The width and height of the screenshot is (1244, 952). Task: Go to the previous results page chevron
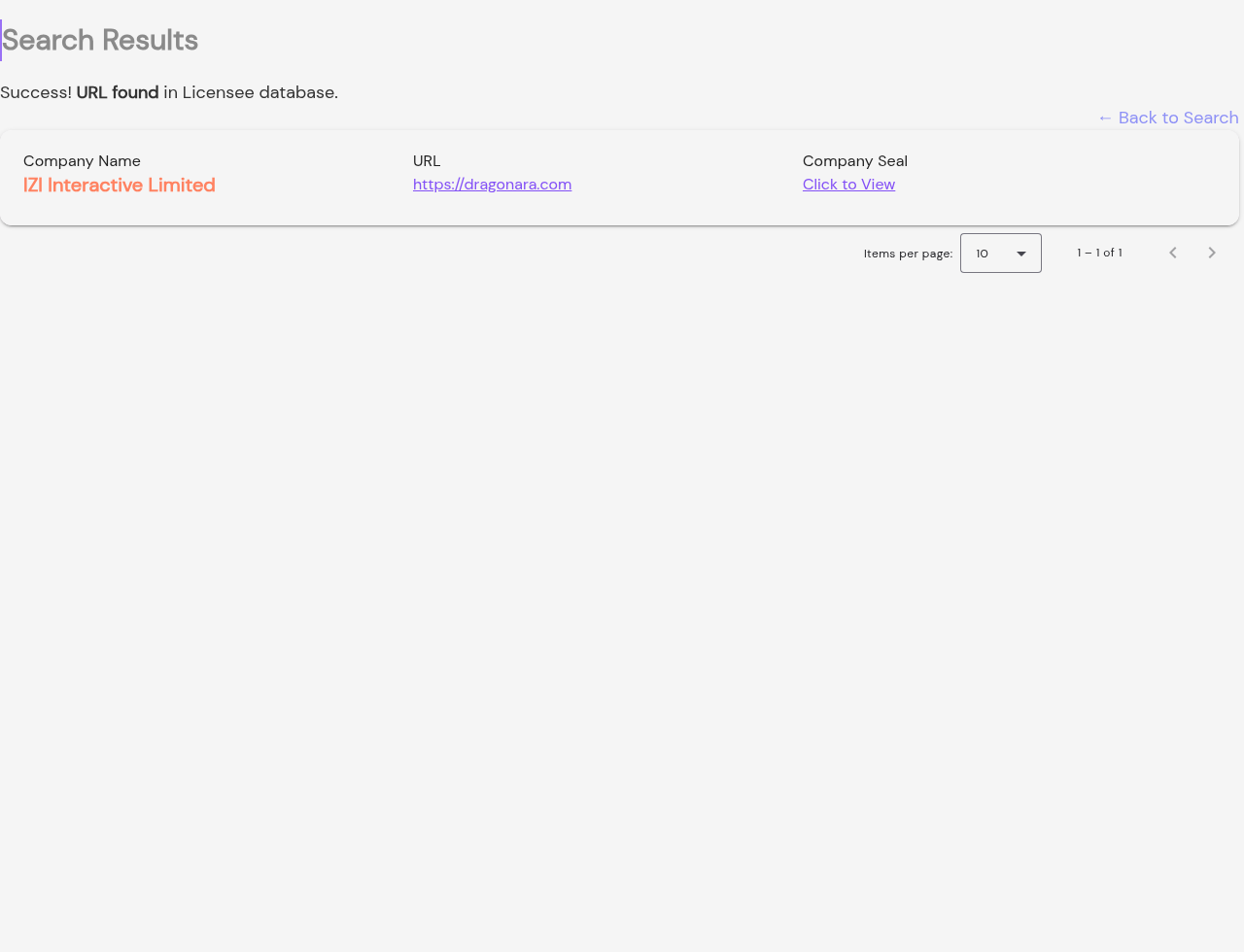[x=1173, y=253]
